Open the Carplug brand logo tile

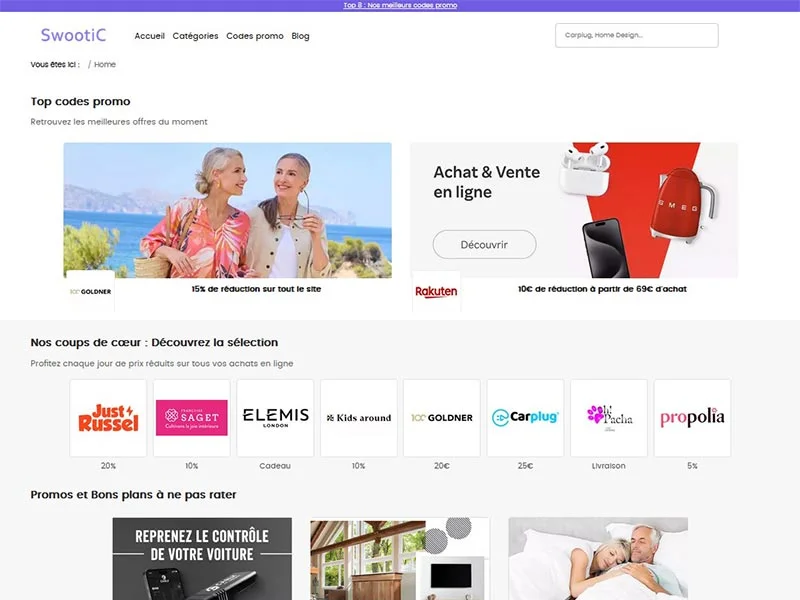[x=526, y=418]
